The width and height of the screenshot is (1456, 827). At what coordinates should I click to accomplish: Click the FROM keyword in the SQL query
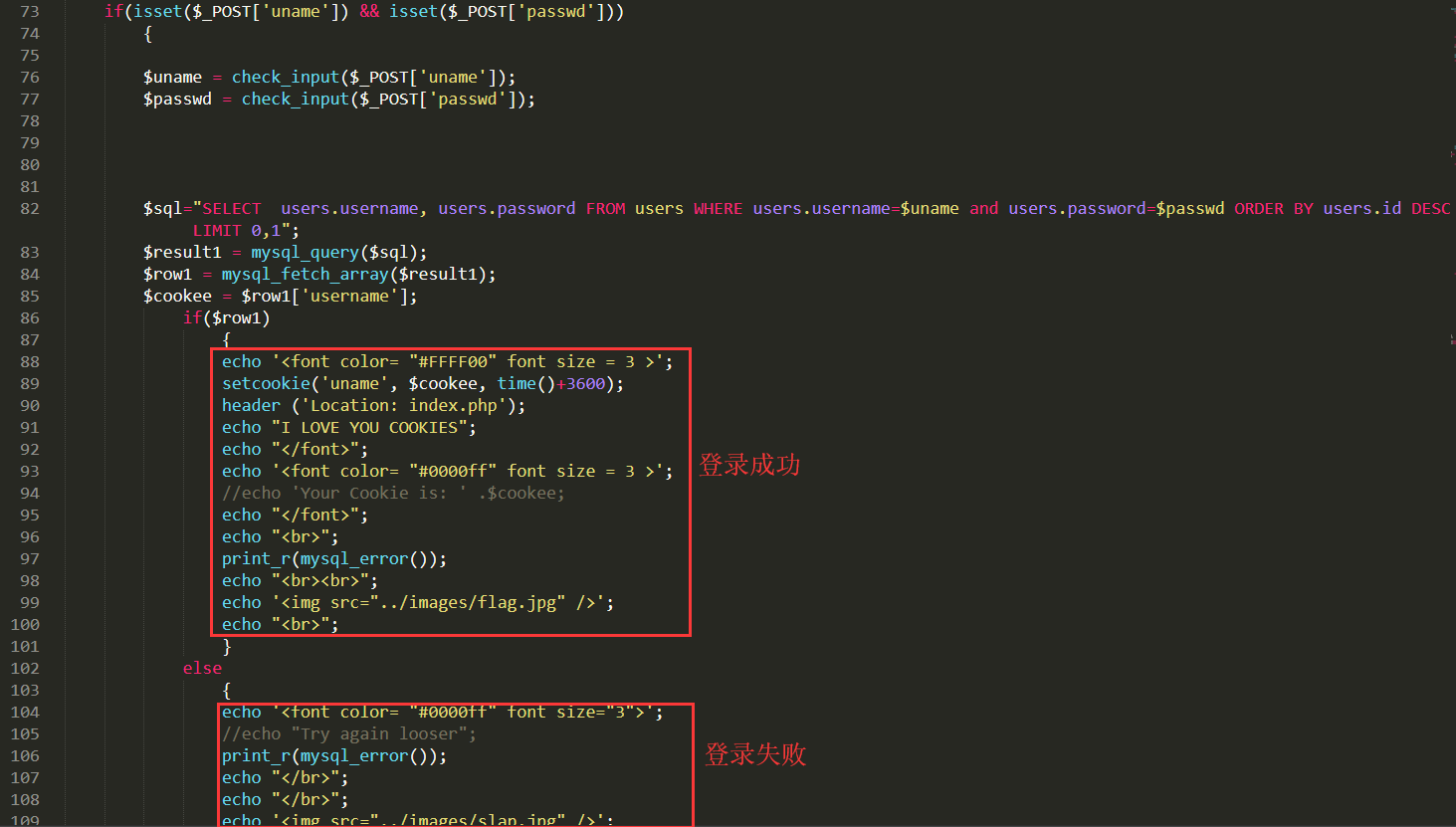605,209
